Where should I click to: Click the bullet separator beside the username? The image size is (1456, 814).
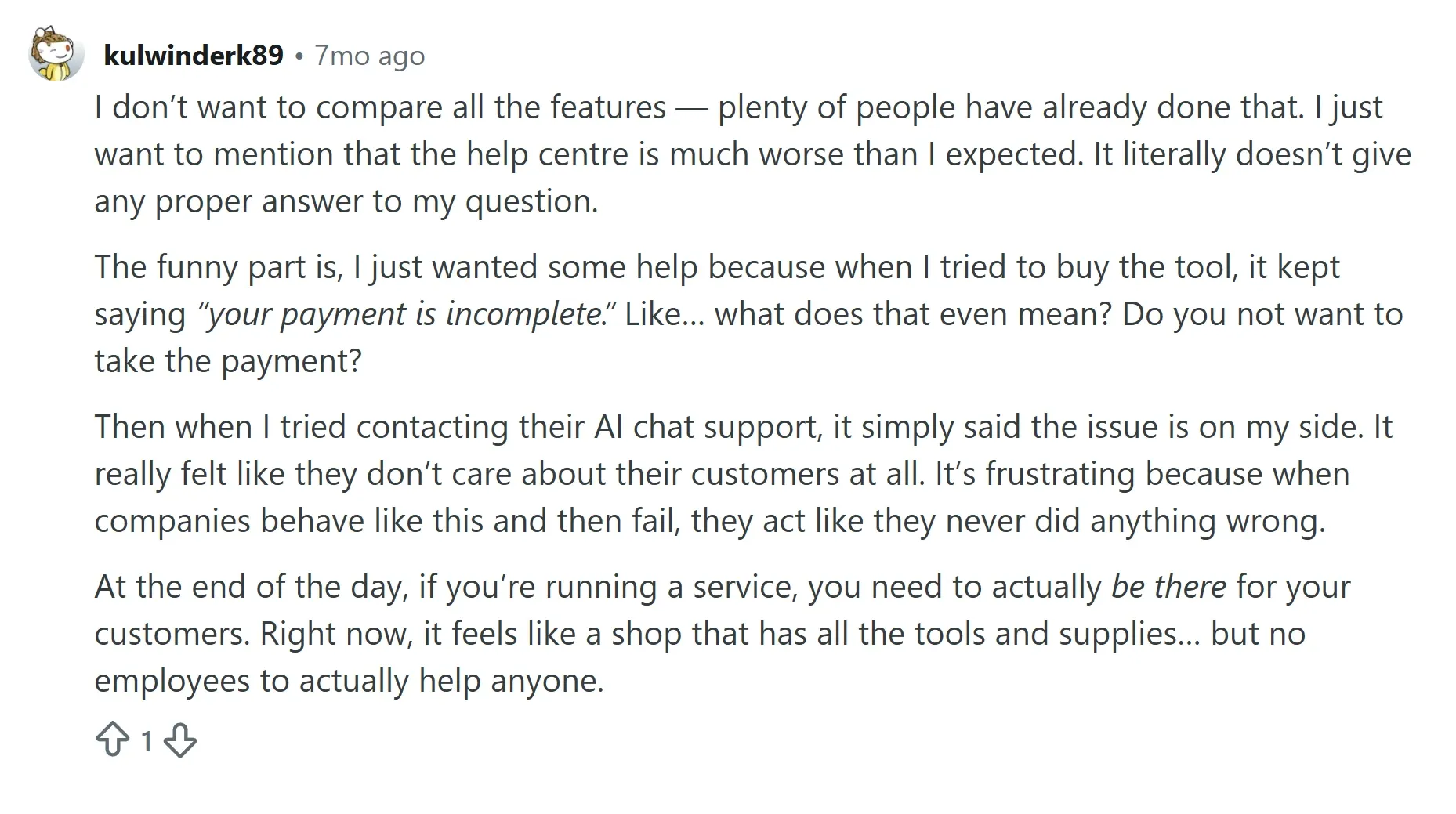click(x=299, y=56)
